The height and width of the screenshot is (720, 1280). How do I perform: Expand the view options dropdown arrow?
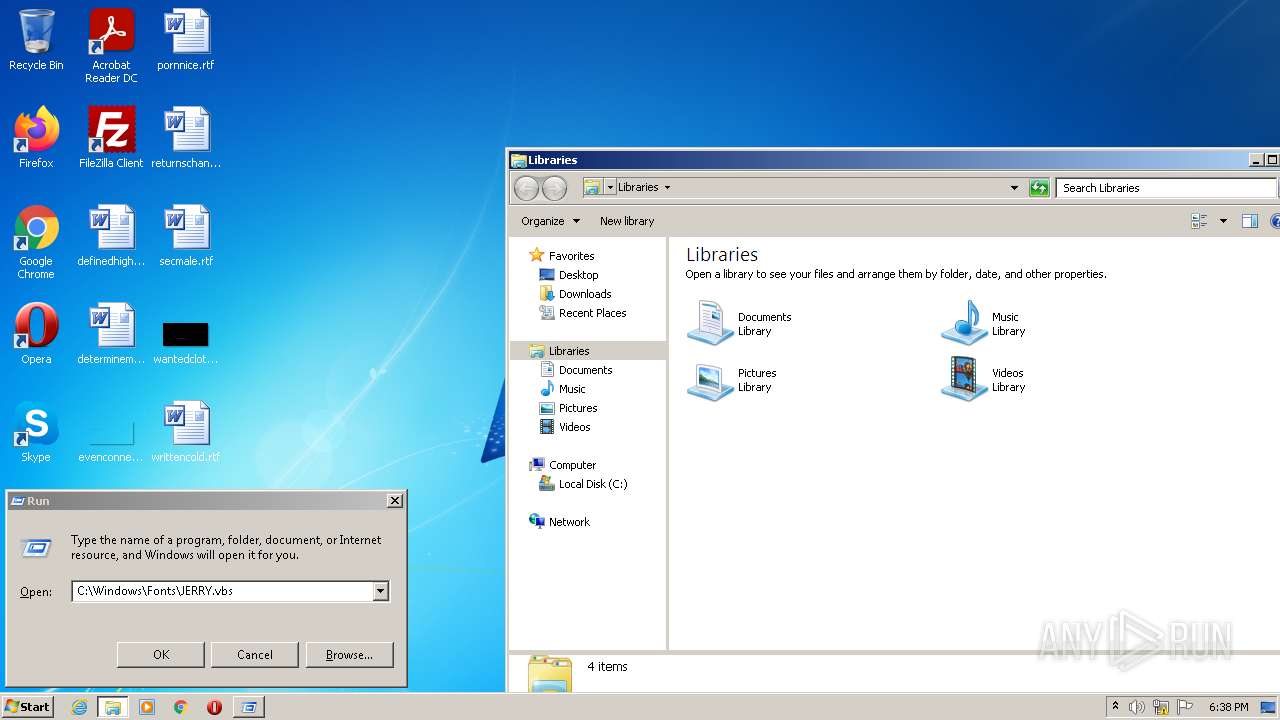click(x=1223, y=221)
